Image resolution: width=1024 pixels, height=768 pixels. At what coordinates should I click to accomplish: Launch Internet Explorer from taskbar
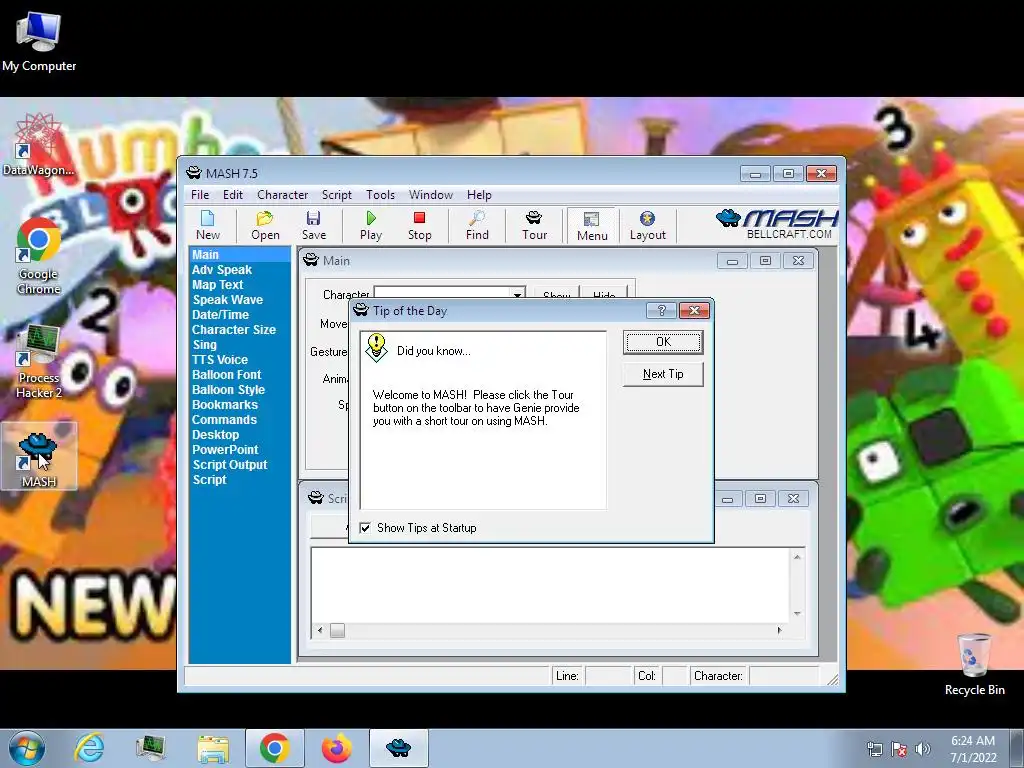point(89,748)
